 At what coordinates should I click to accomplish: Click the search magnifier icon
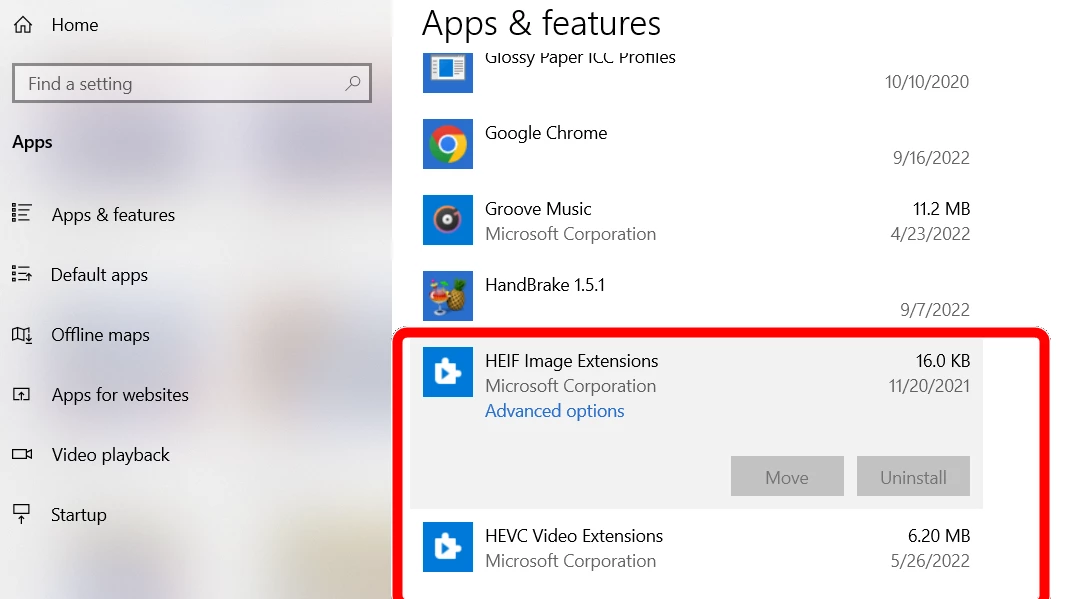[x=352, y=83]
